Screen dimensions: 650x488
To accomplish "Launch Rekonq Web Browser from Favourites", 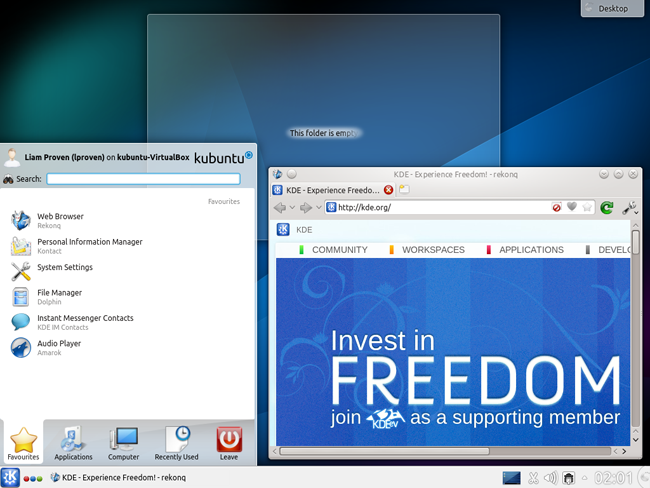I will tap(129, 220).
